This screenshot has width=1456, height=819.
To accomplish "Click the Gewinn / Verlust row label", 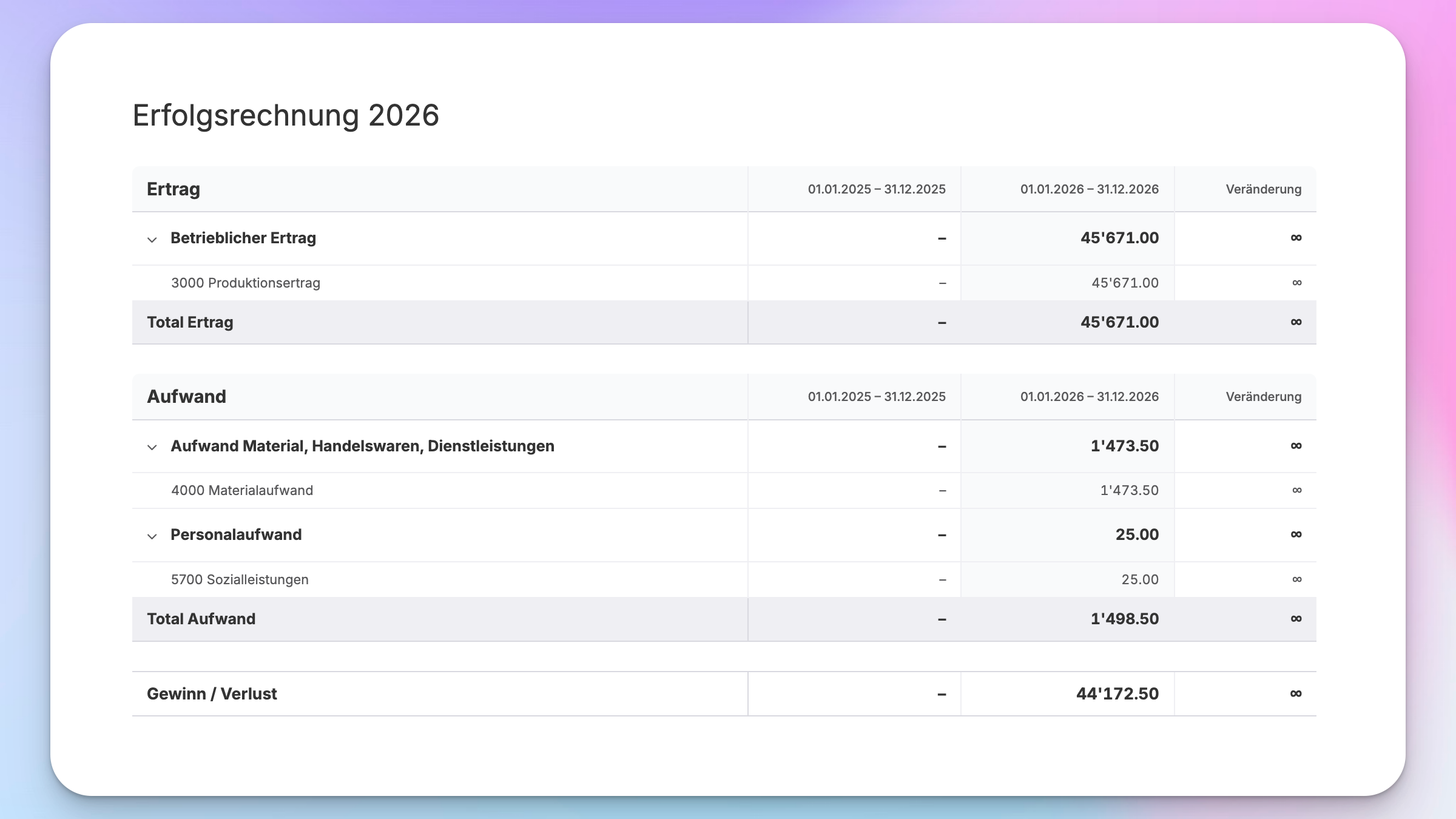I will click(212, 693).
